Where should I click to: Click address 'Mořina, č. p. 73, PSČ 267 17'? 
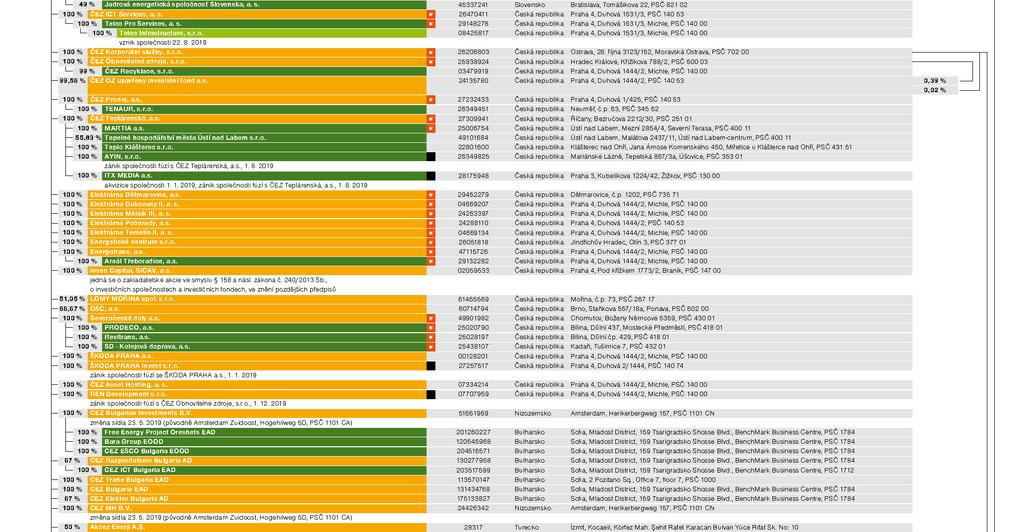pos(612,299)
